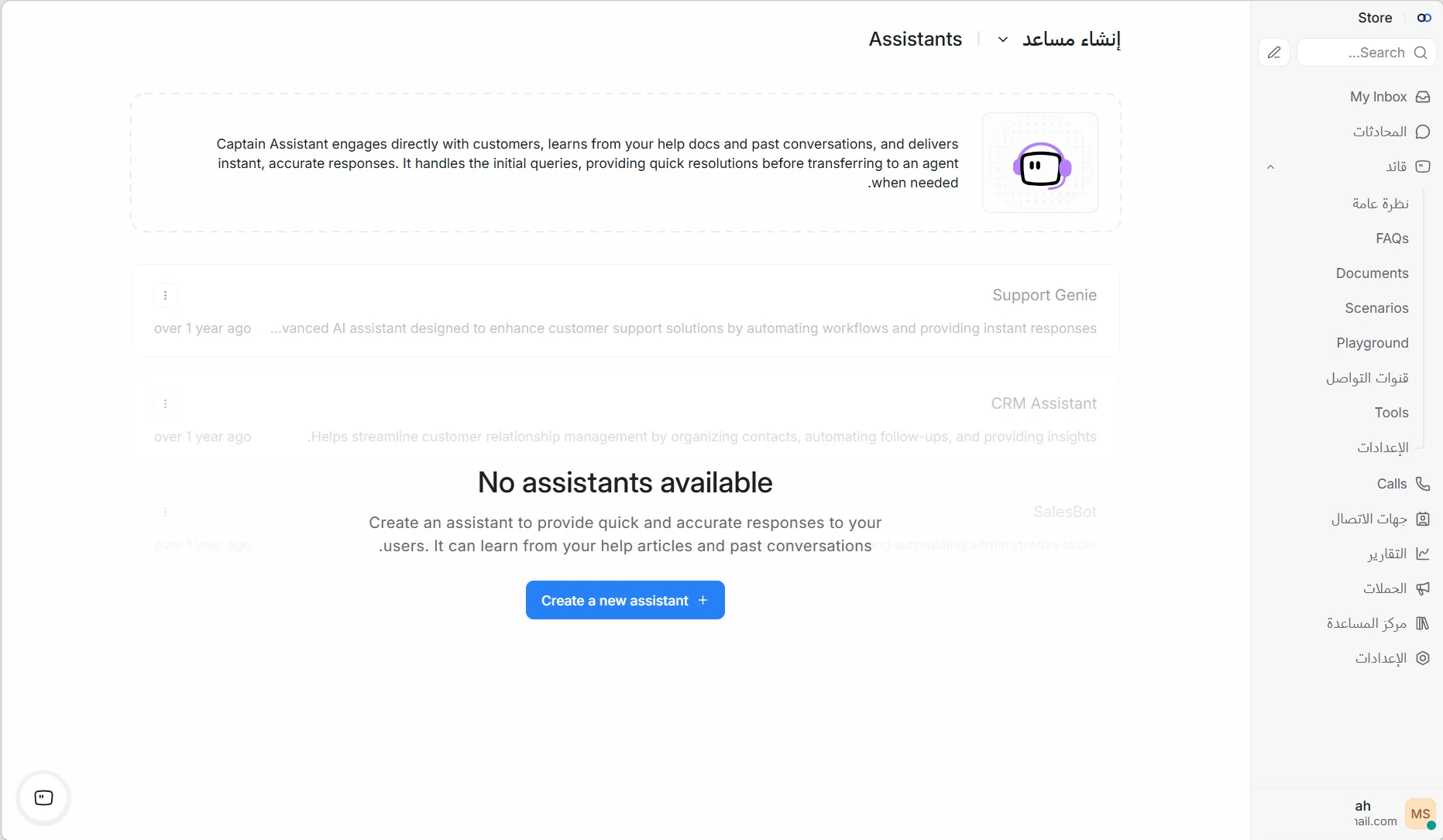Click the CRM Assistant title
The width and height of the screenshot is (1443, 840).
click(x=1043, y=403)
